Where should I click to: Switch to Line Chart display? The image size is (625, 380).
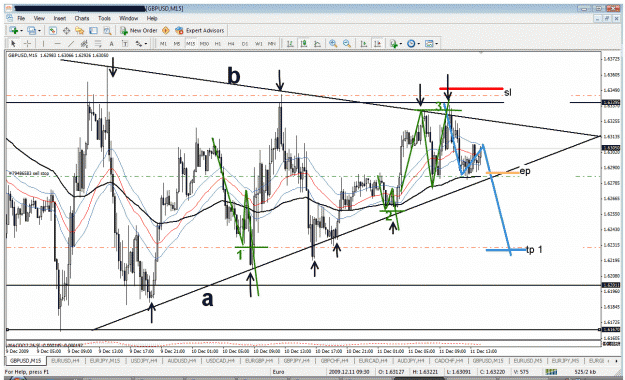317,43
